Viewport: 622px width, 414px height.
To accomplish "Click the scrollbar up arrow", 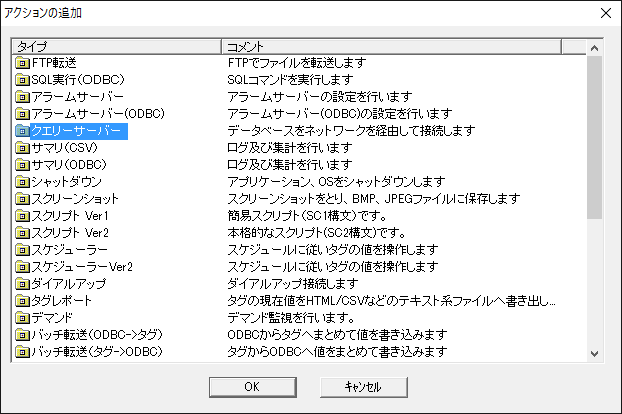I will coord(595,47).
